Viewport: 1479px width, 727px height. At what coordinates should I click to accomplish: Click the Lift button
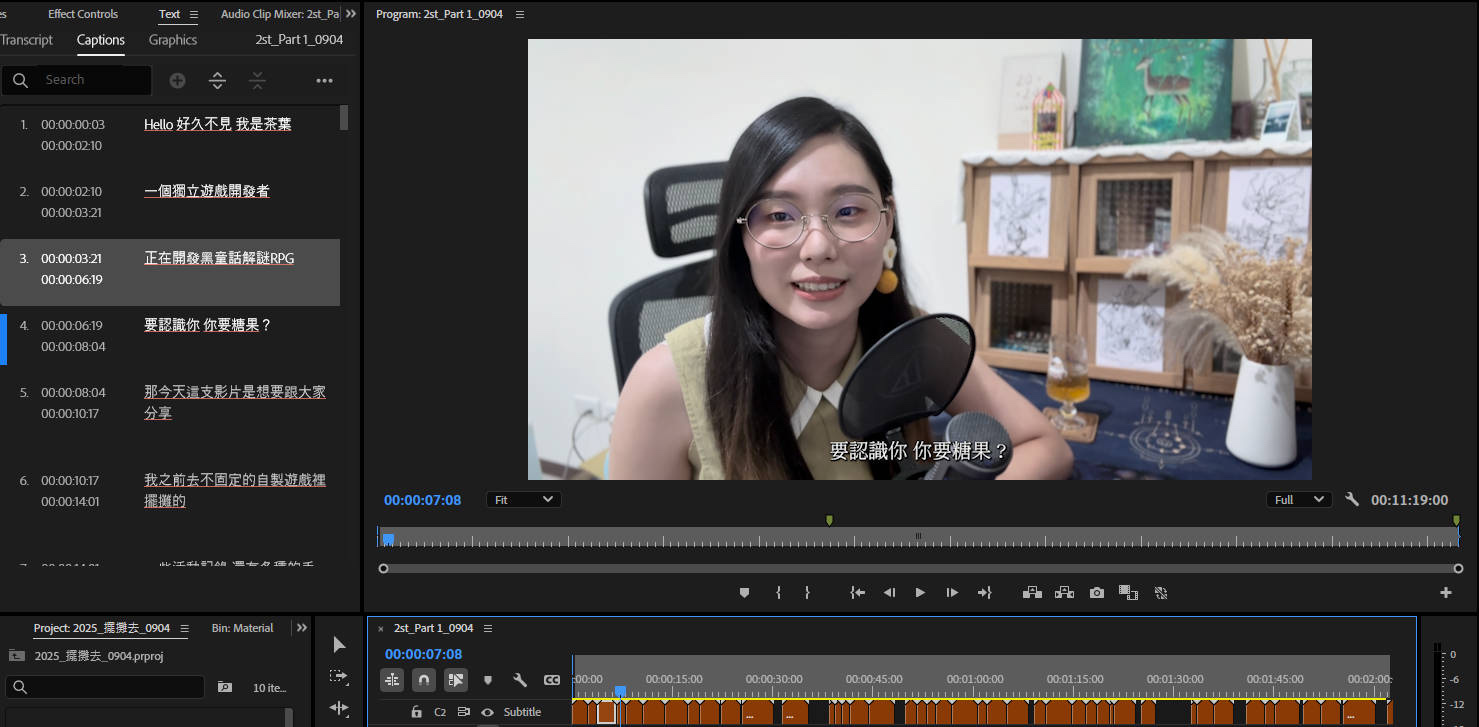point(1033,593)
